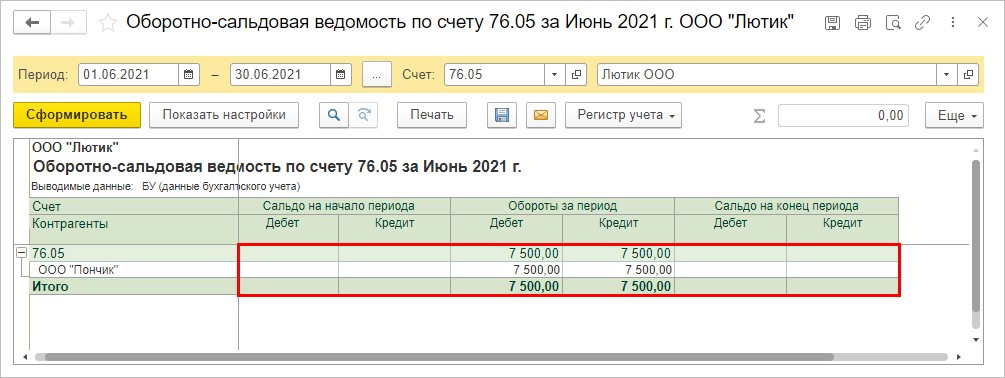Click the back navigation arrow

32,22
